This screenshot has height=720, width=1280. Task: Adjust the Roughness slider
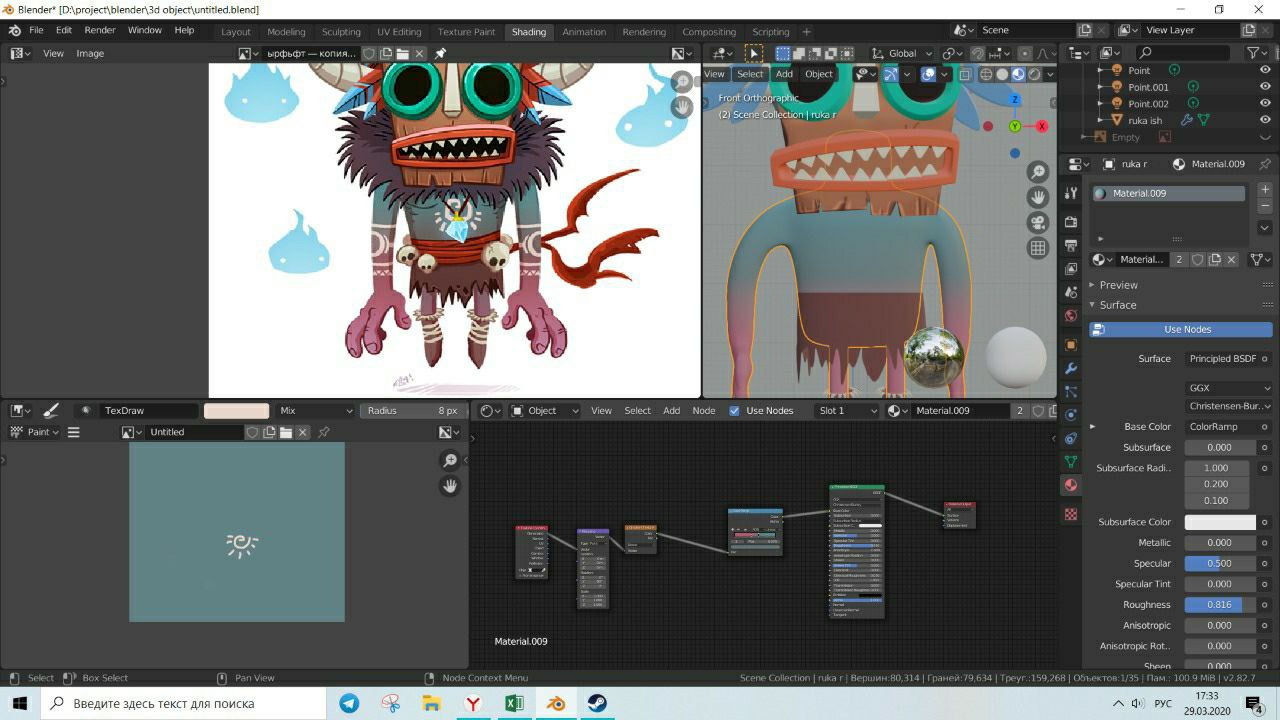(1220, 604)
